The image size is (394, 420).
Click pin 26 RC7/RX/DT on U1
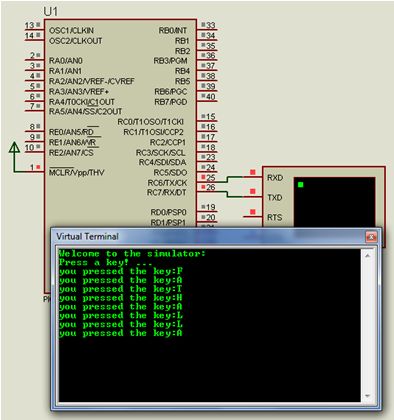[207, 188]
